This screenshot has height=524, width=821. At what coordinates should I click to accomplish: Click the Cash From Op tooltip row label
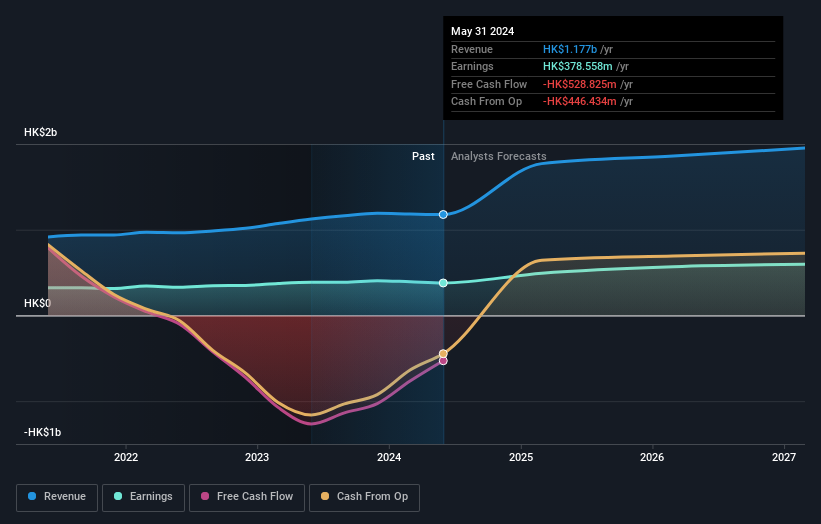pos(486,102)
